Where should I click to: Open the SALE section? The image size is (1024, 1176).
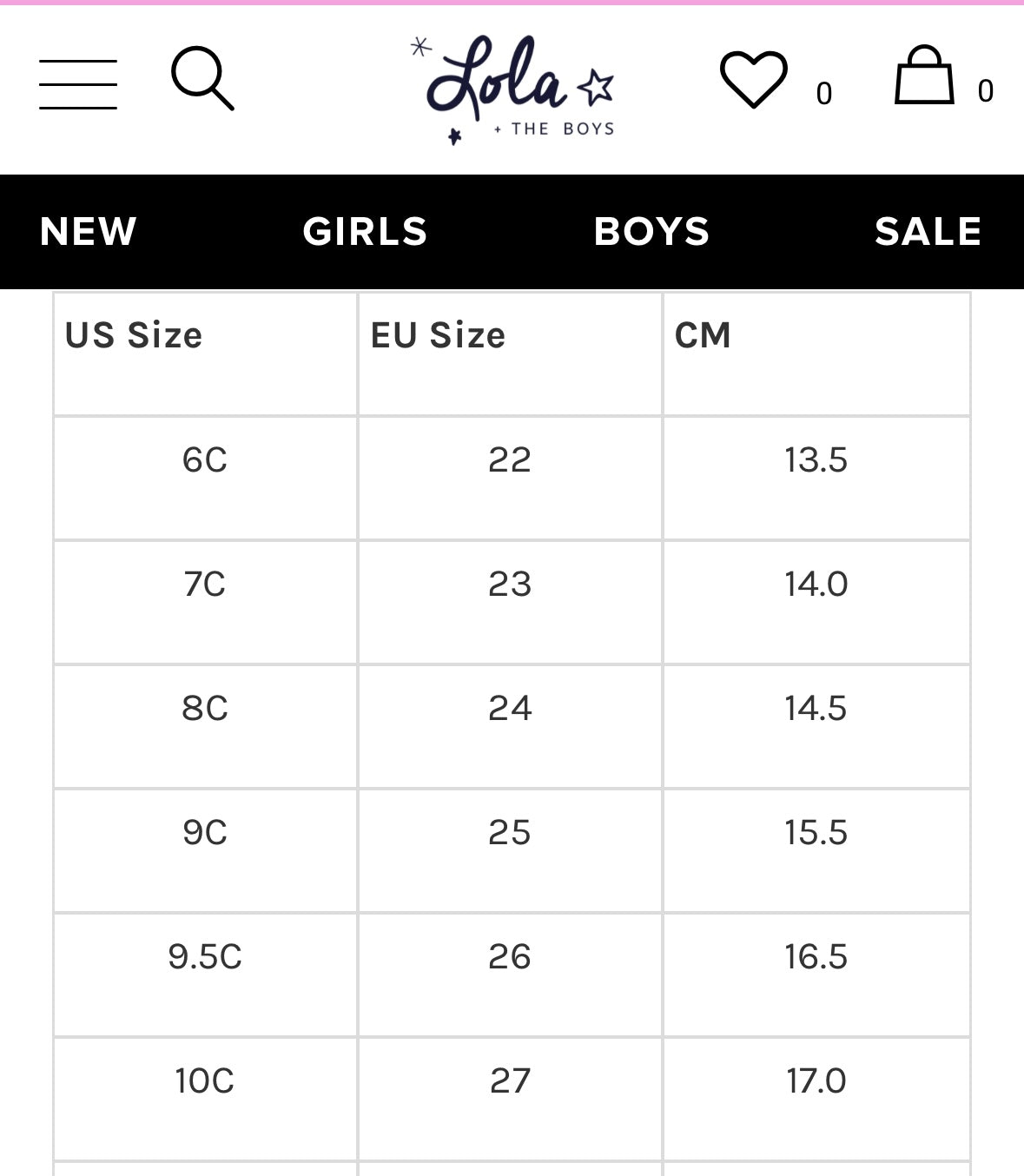928,232
